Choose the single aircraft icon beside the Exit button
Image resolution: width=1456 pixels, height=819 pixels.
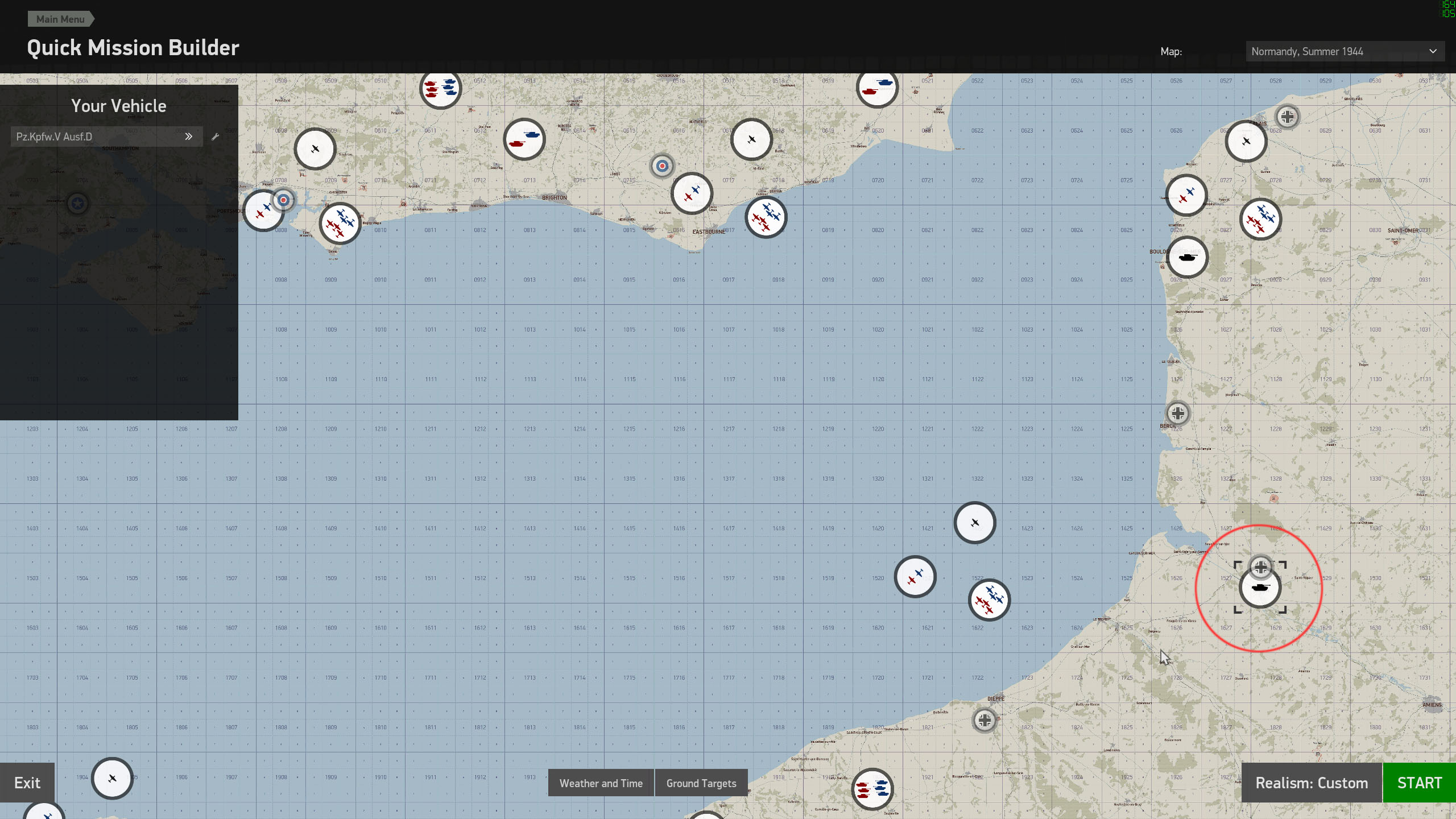pos(112,778)
